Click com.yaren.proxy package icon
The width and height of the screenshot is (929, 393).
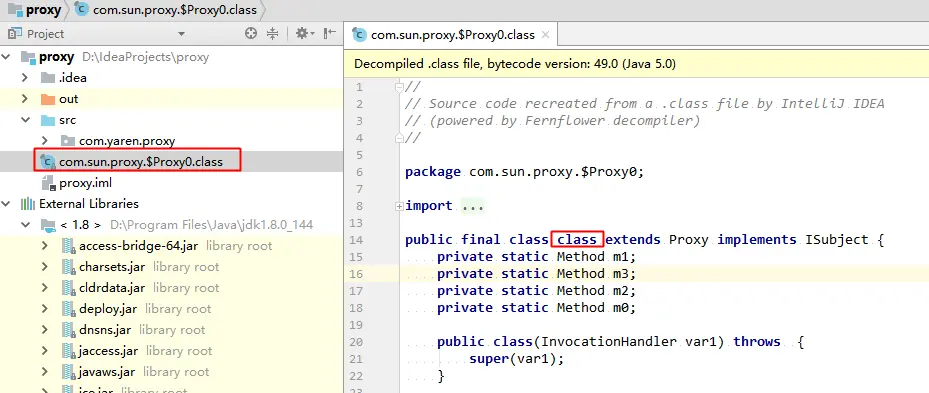(x=68, y=140)
